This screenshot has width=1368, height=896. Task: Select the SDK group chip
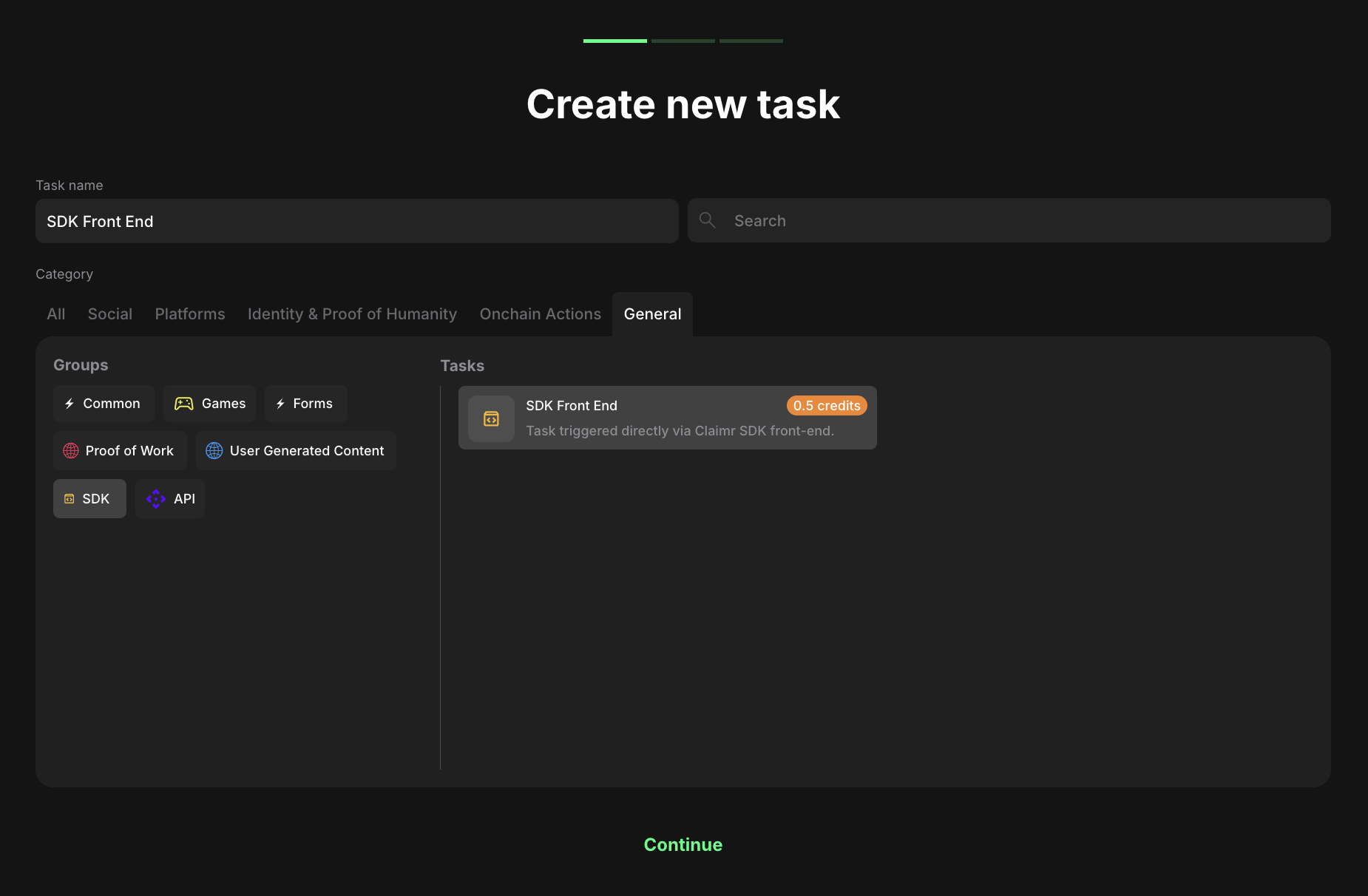pyautogui.click(x=89, y=499)
